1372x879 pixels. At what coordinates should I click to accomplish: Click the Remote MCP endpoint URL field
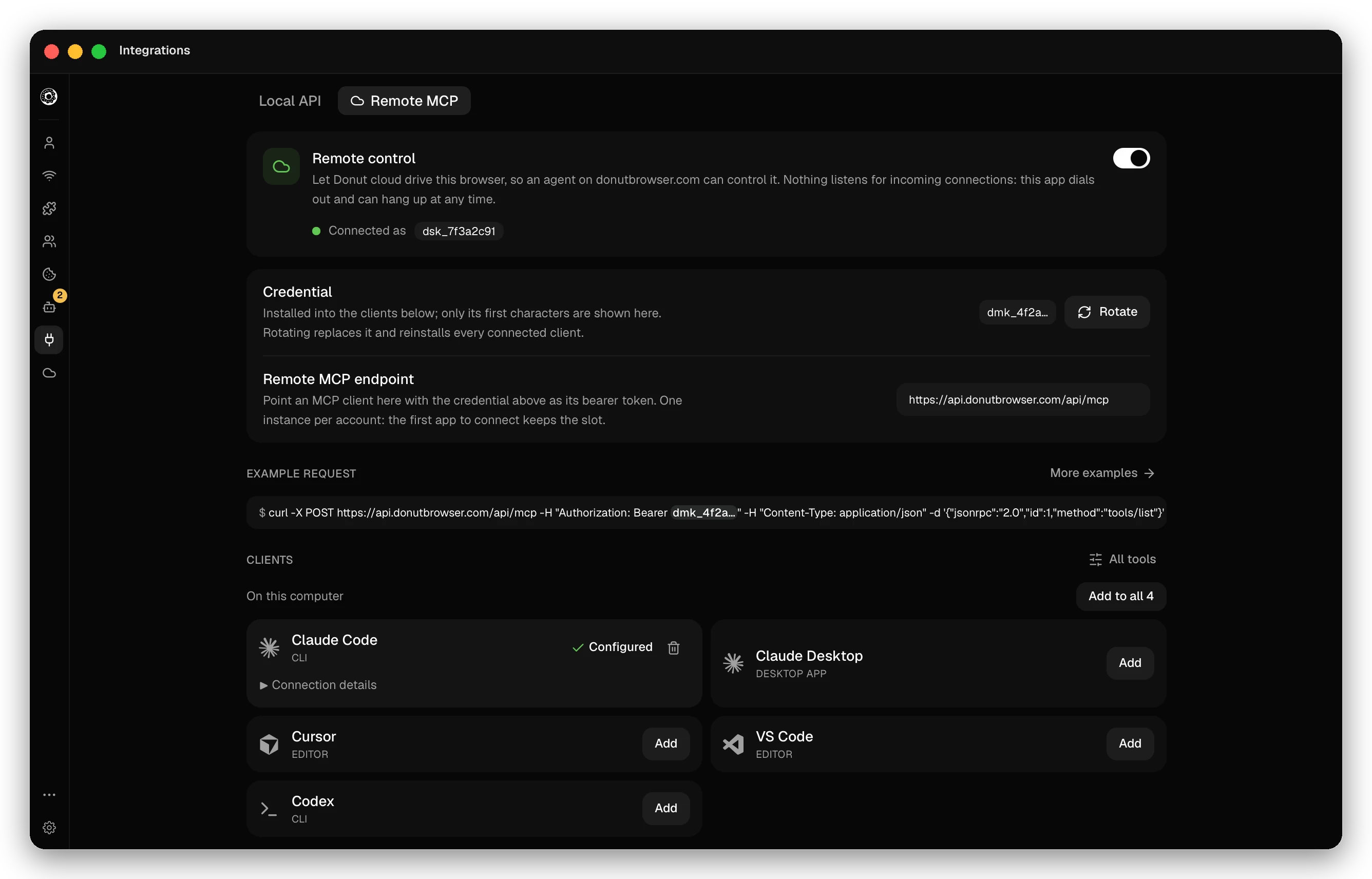1022,399
